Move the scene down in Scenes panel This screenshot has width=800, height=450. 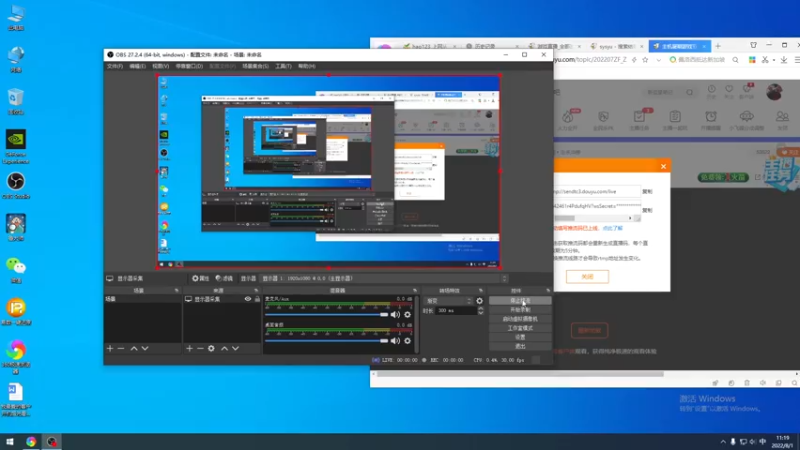click(x=145, y=348)
